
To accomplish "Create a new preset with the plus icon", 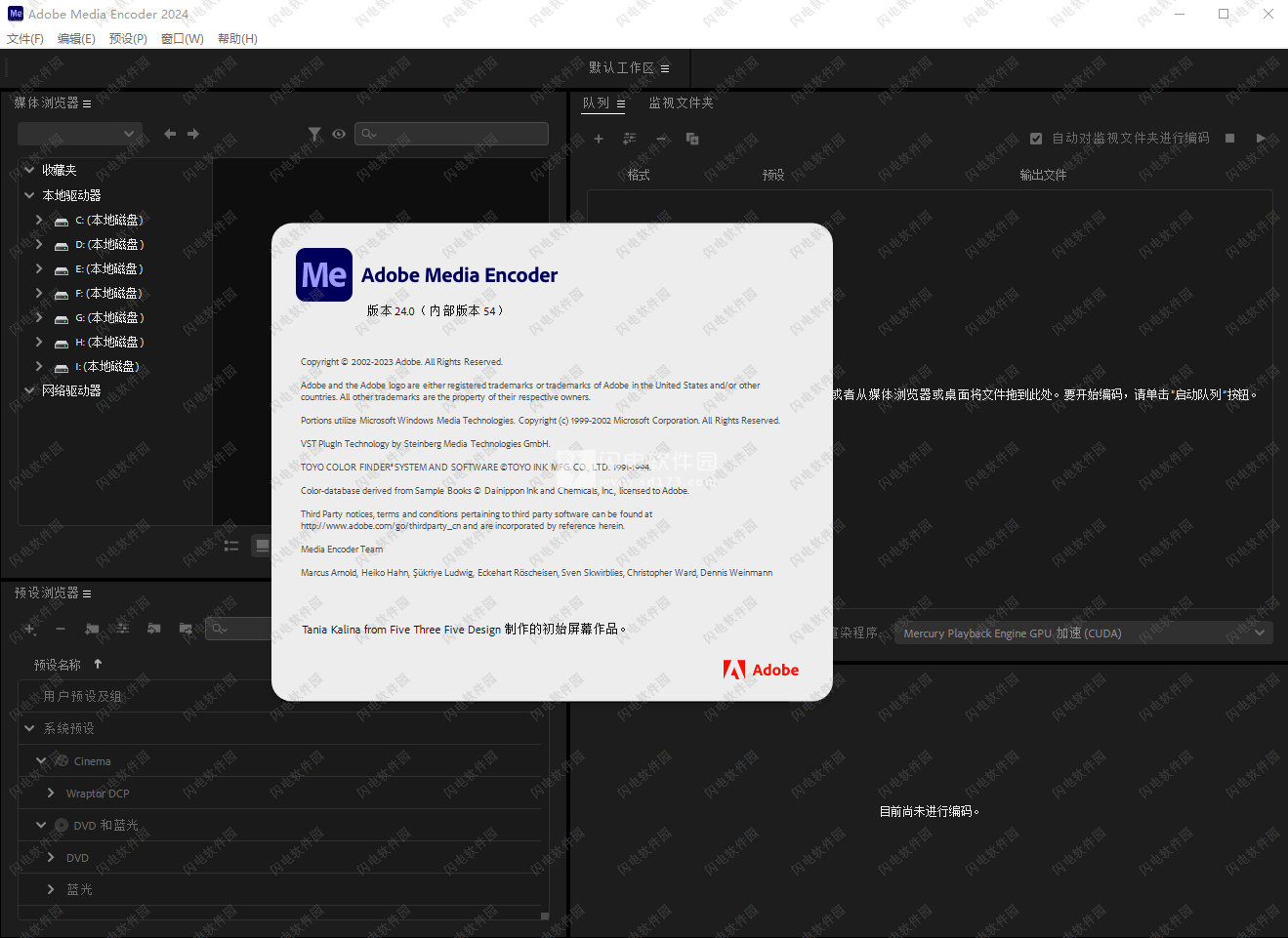I will [29, 629].
